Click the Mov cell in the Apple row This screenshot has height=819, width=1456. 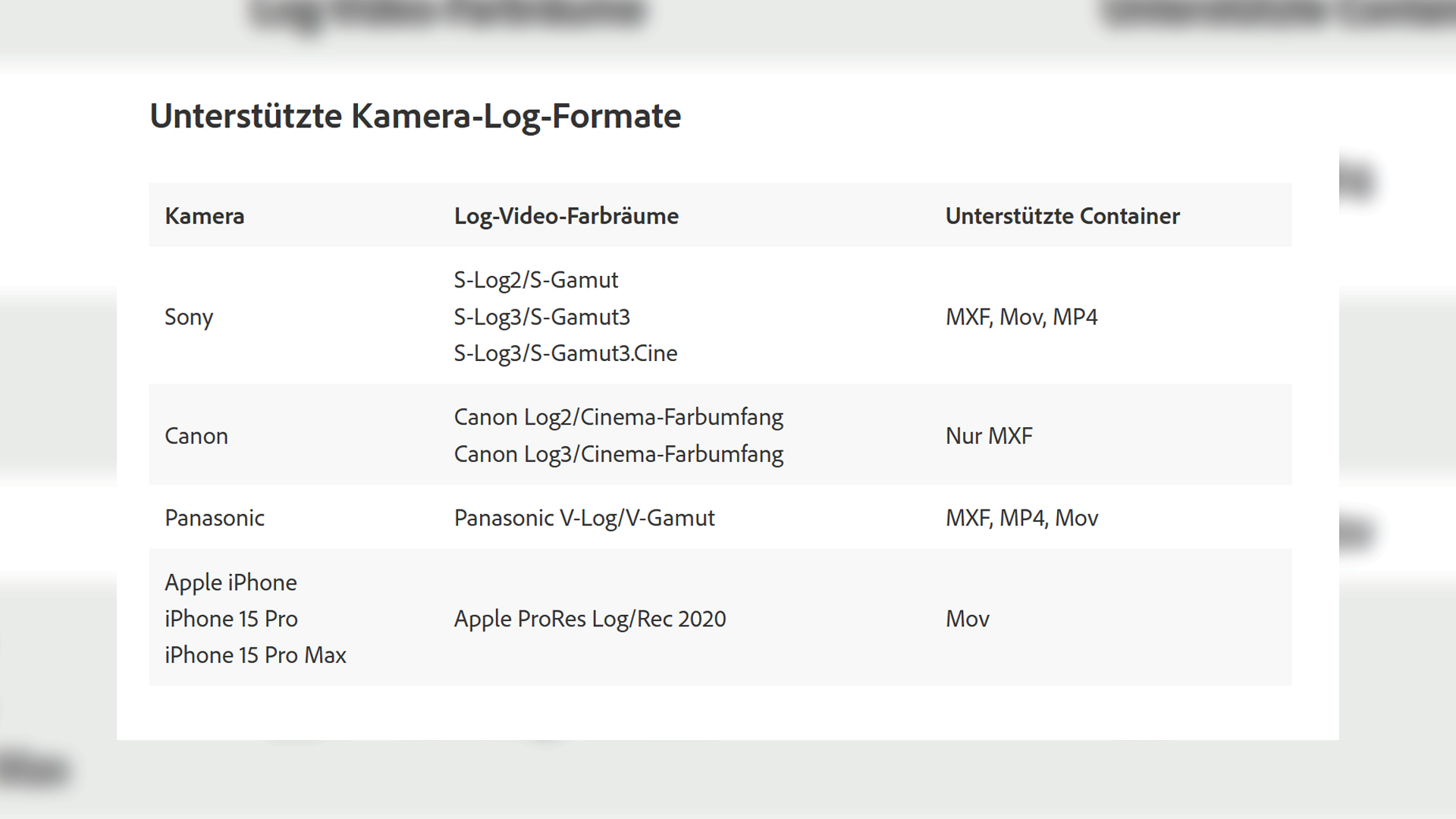(967, 619)
